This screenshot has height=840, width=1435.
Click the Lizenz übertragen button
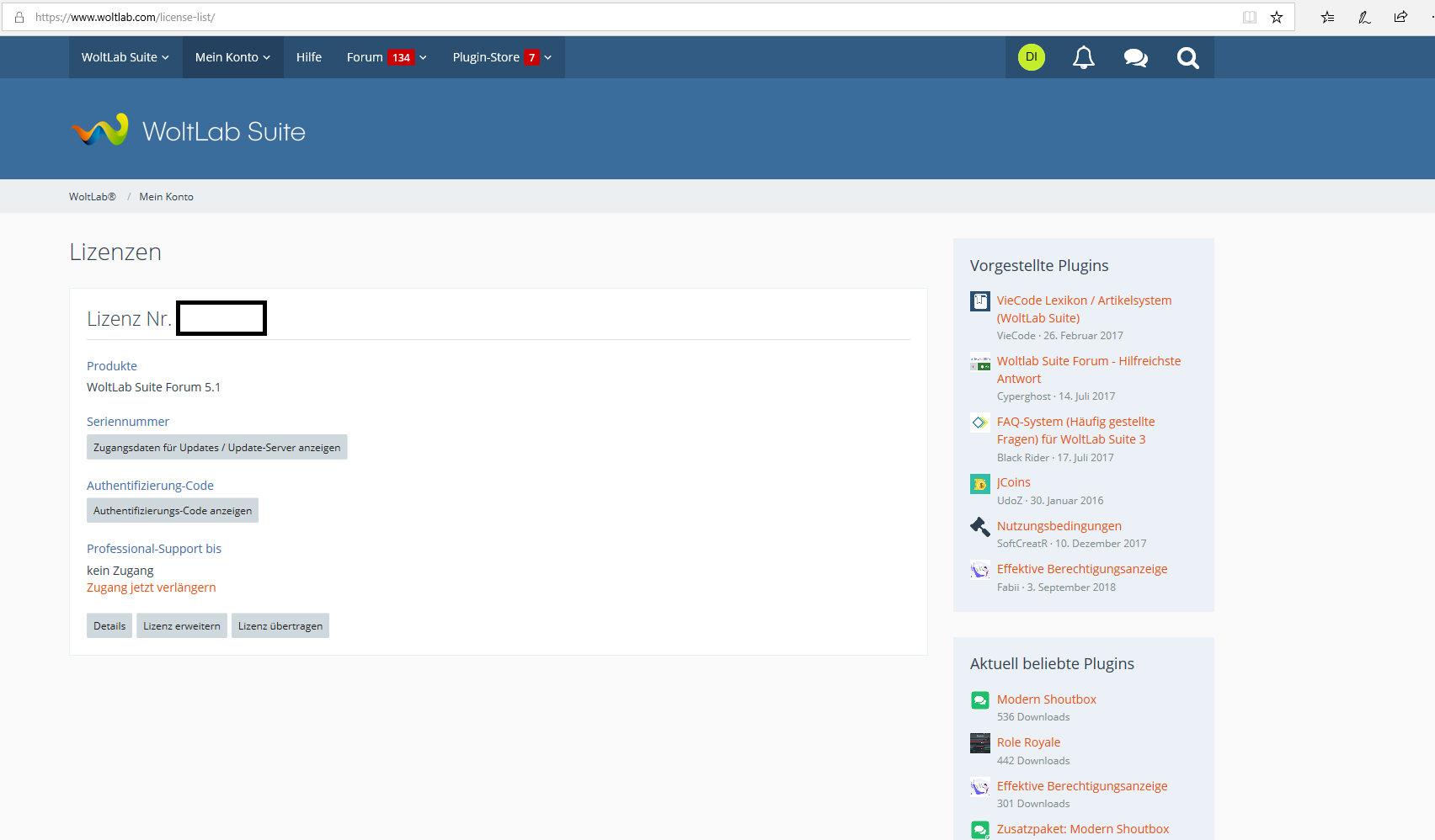click(280, 626)
